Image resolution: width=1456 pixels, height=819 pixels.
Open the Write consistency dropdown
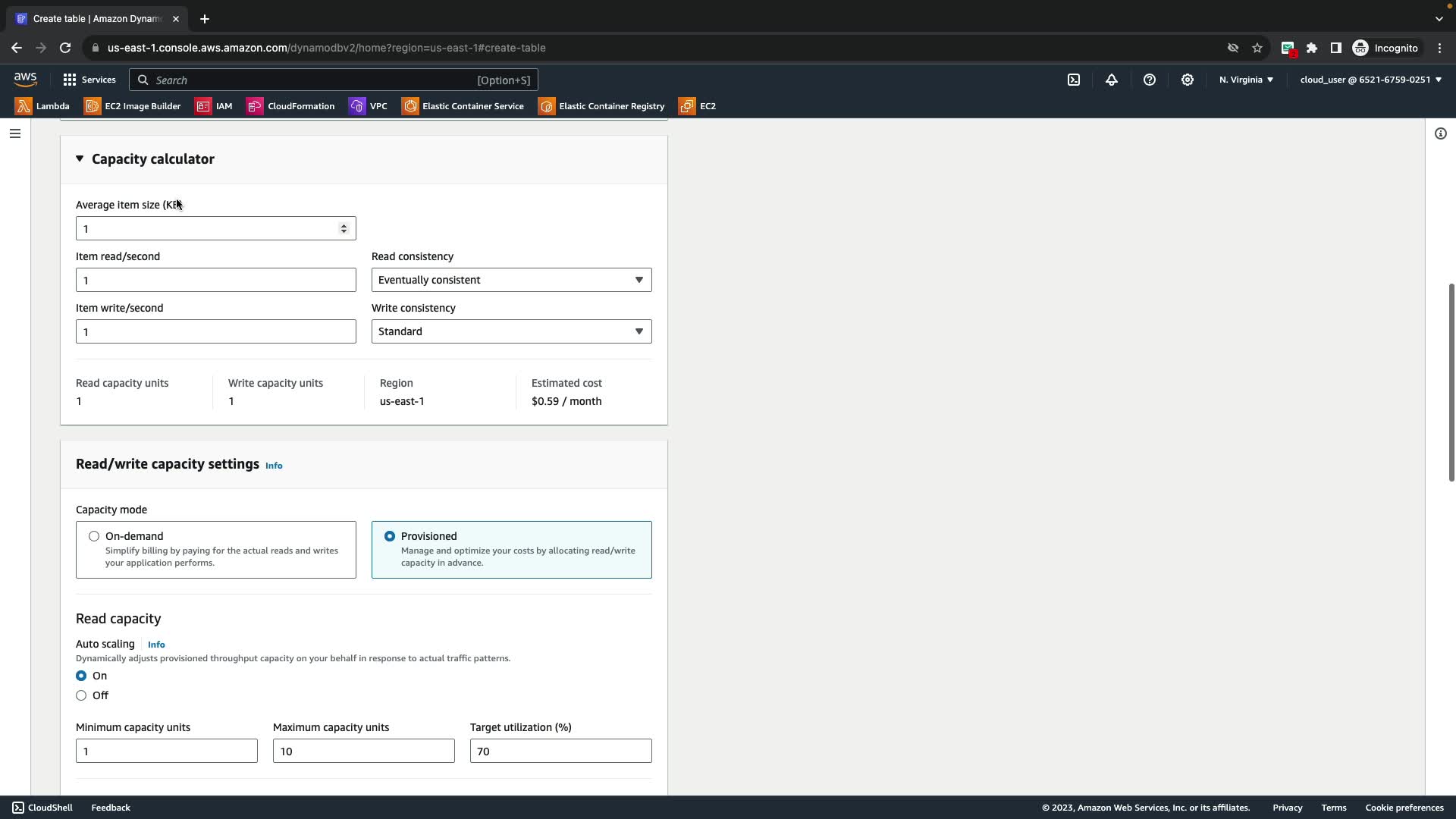(511, 331)
